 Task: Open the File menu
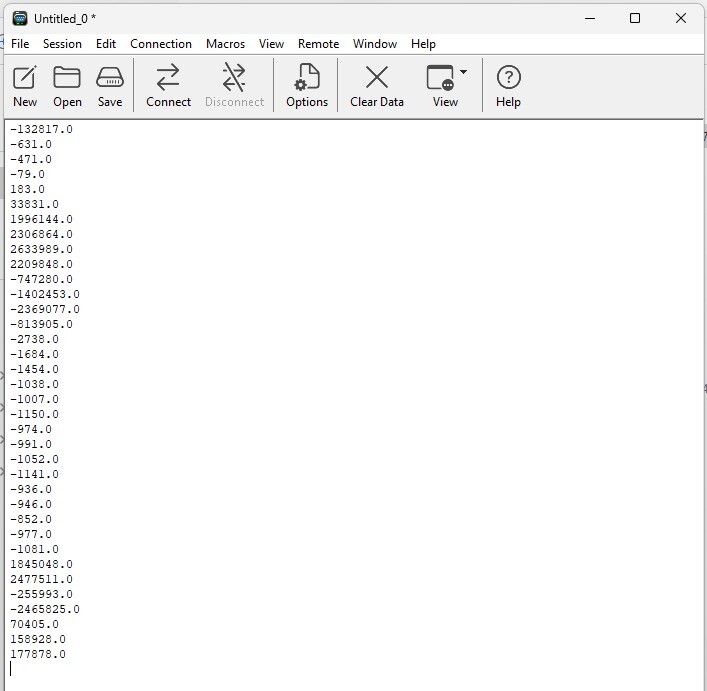pos(20,44)
